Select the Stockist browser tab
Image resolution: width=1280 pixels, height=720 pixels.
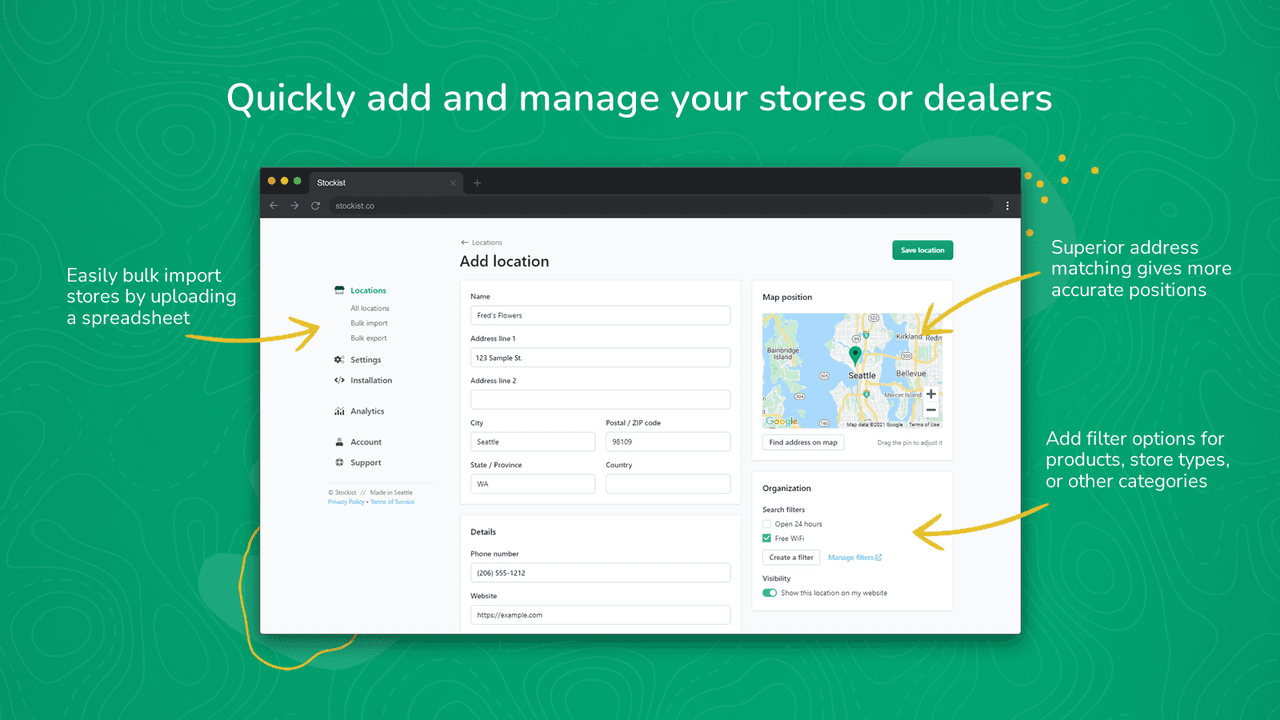coord(385,183)
